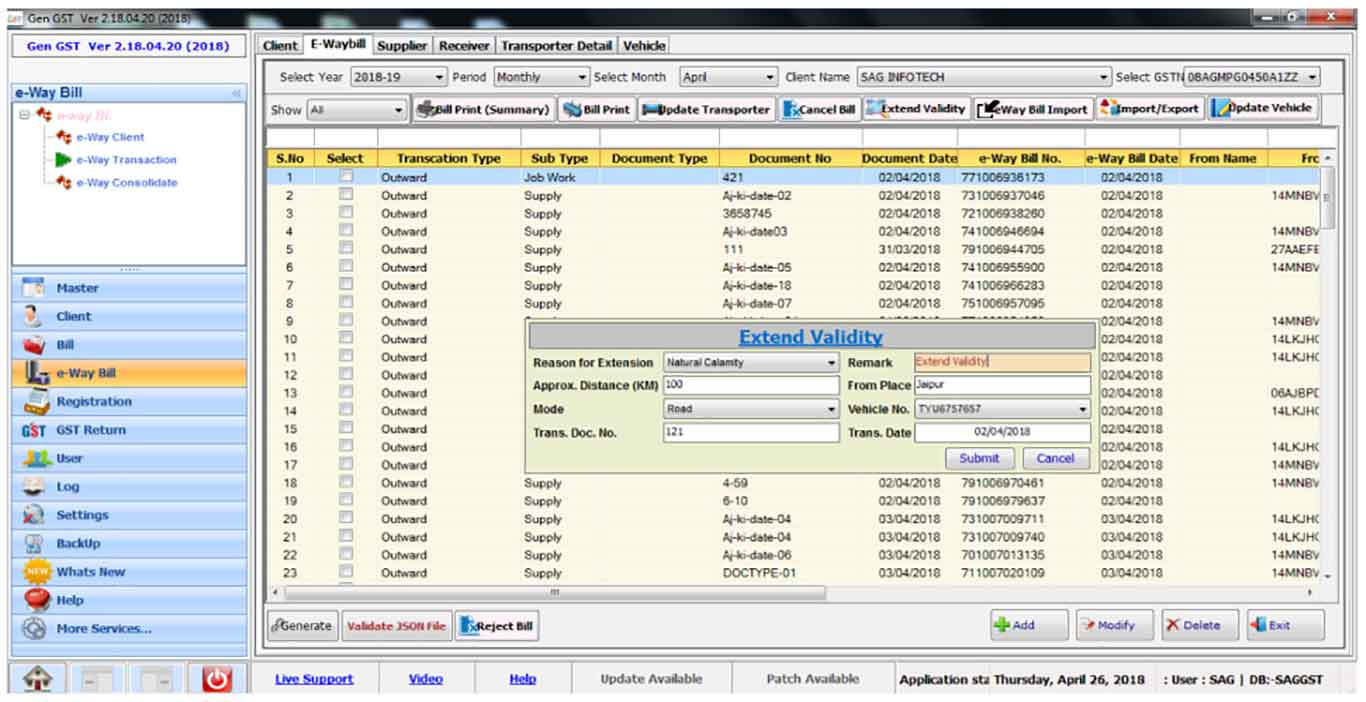Screen dimensions: 1366x702
Task: Click the home icon in bottom bar
Action: tap(37, 679)
